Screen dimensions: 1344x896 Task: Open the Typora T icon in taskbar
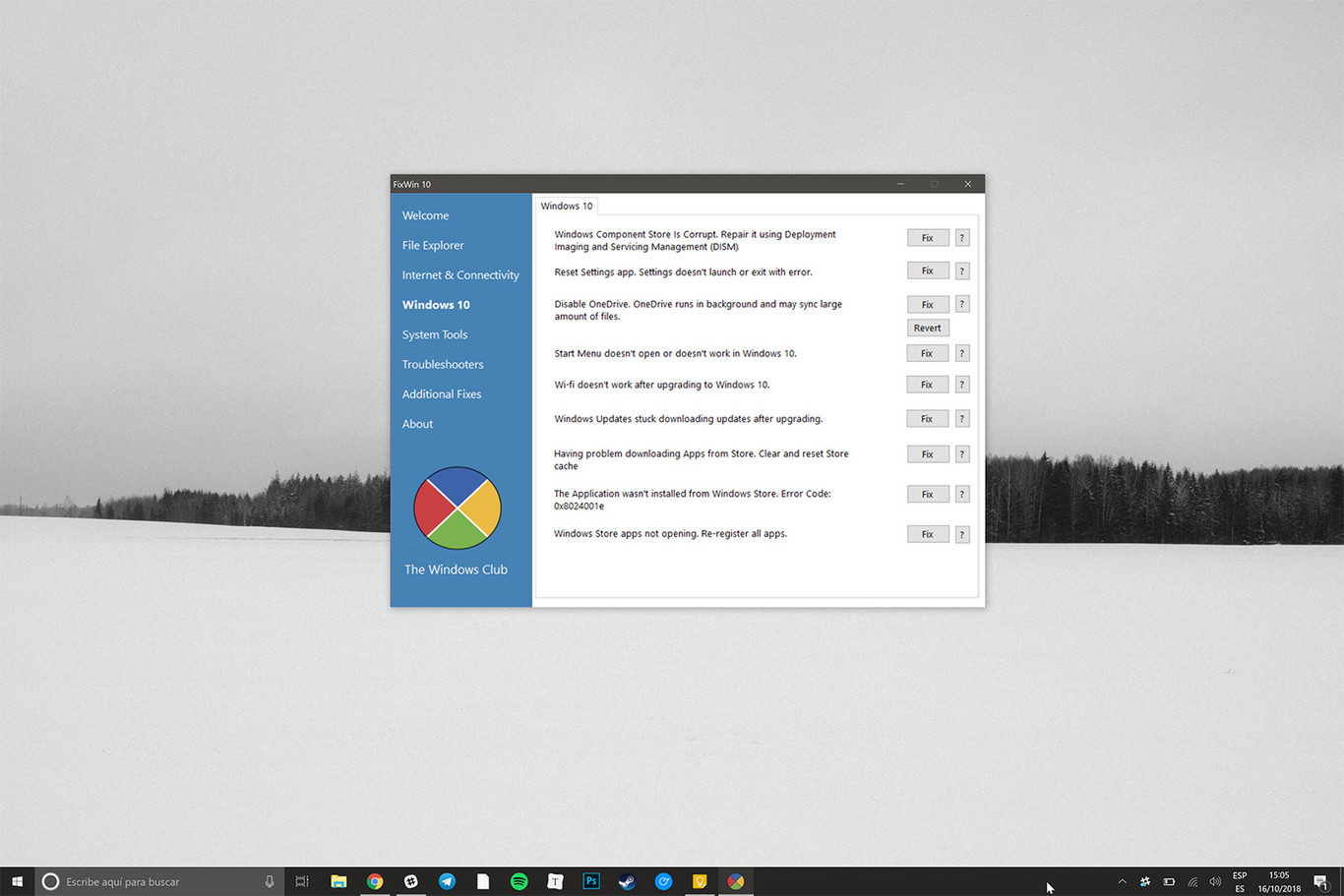(x=555, y=881)
